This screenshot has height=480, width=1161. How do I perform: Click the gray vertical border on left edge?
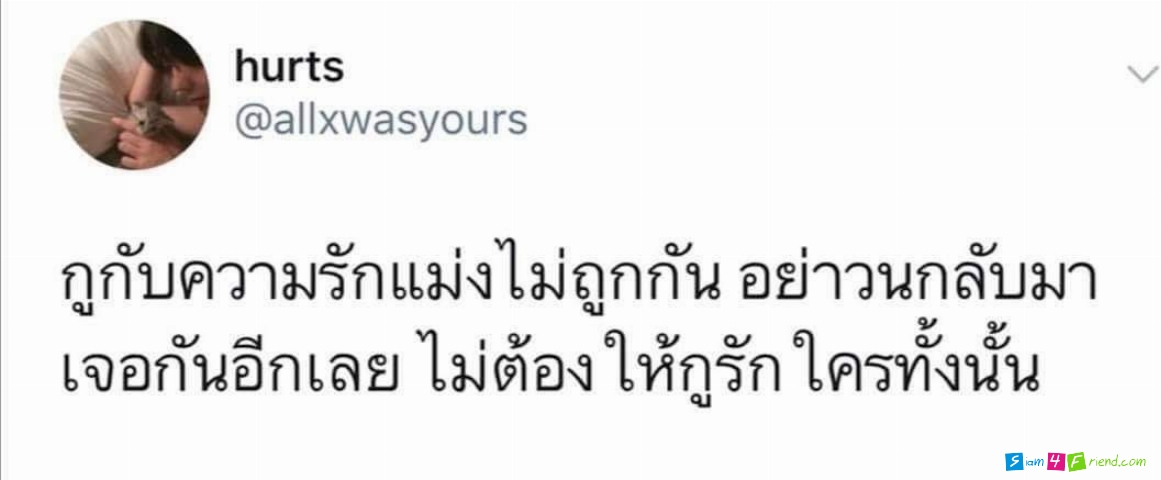(x=1, y=240)
